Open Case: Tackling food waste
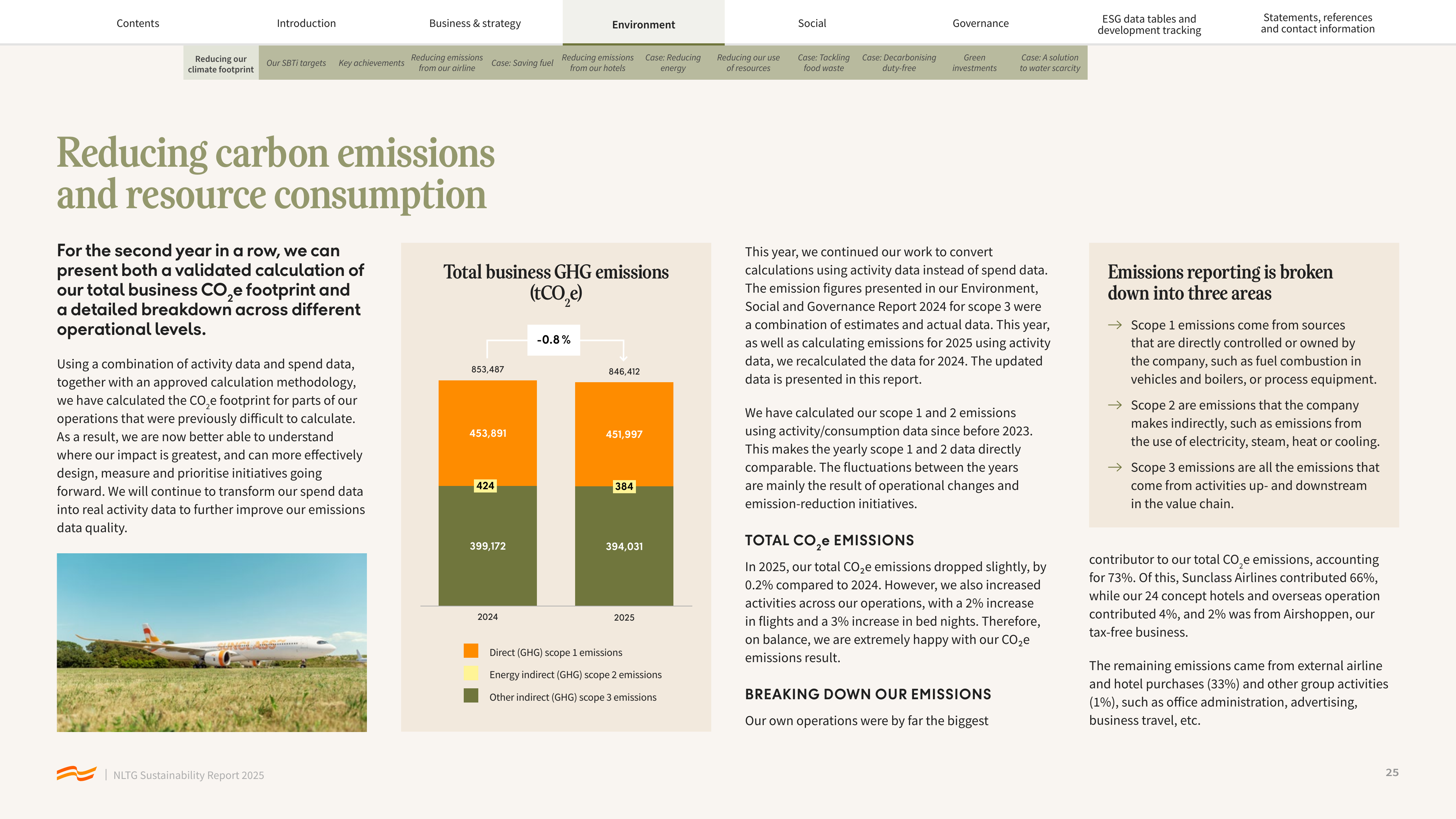The image size is (1456, 819). (823, 63)
